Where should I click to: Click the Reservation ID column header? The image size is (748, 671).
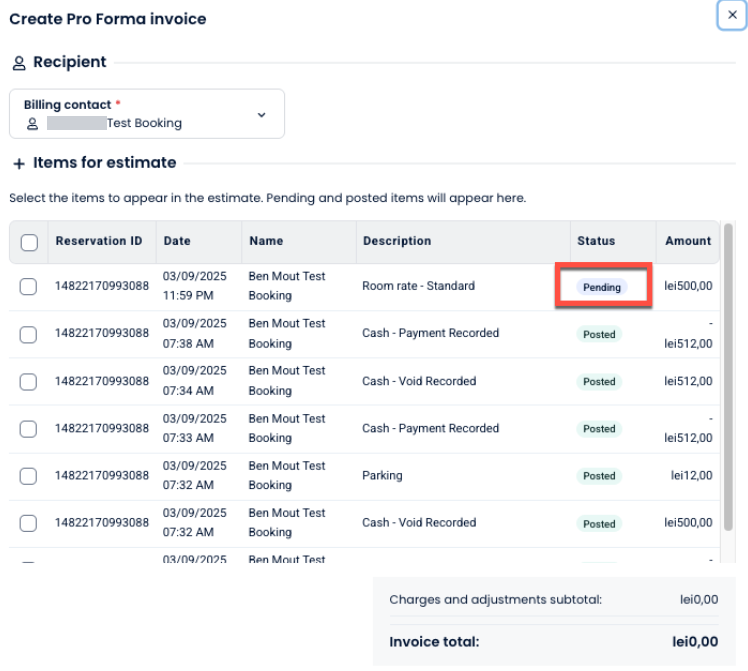point(99,241)
